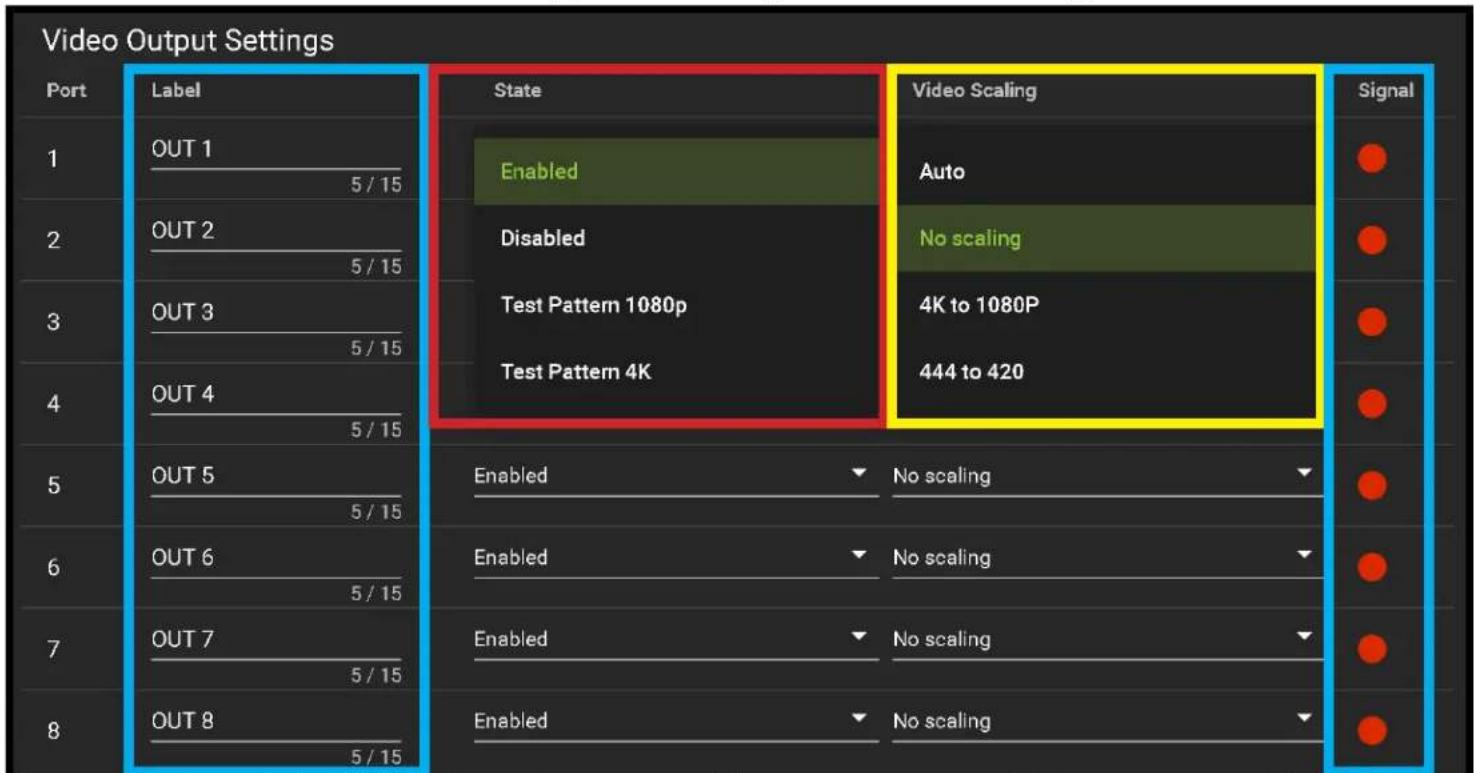Screen dimensions: 1474x773
Task: Edit the OUT 4 label field
Action: [276, 396]
